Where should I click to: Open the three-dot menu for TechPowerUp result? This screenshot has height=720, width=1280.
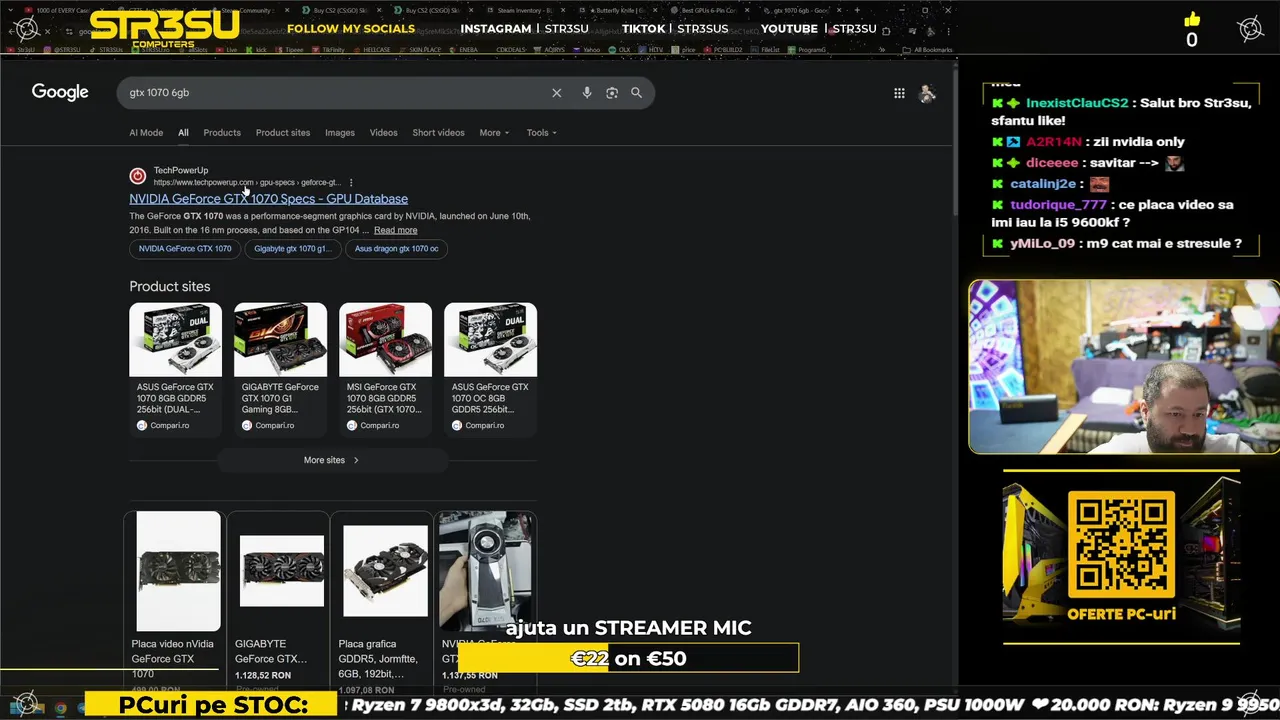tap(351, 183)
